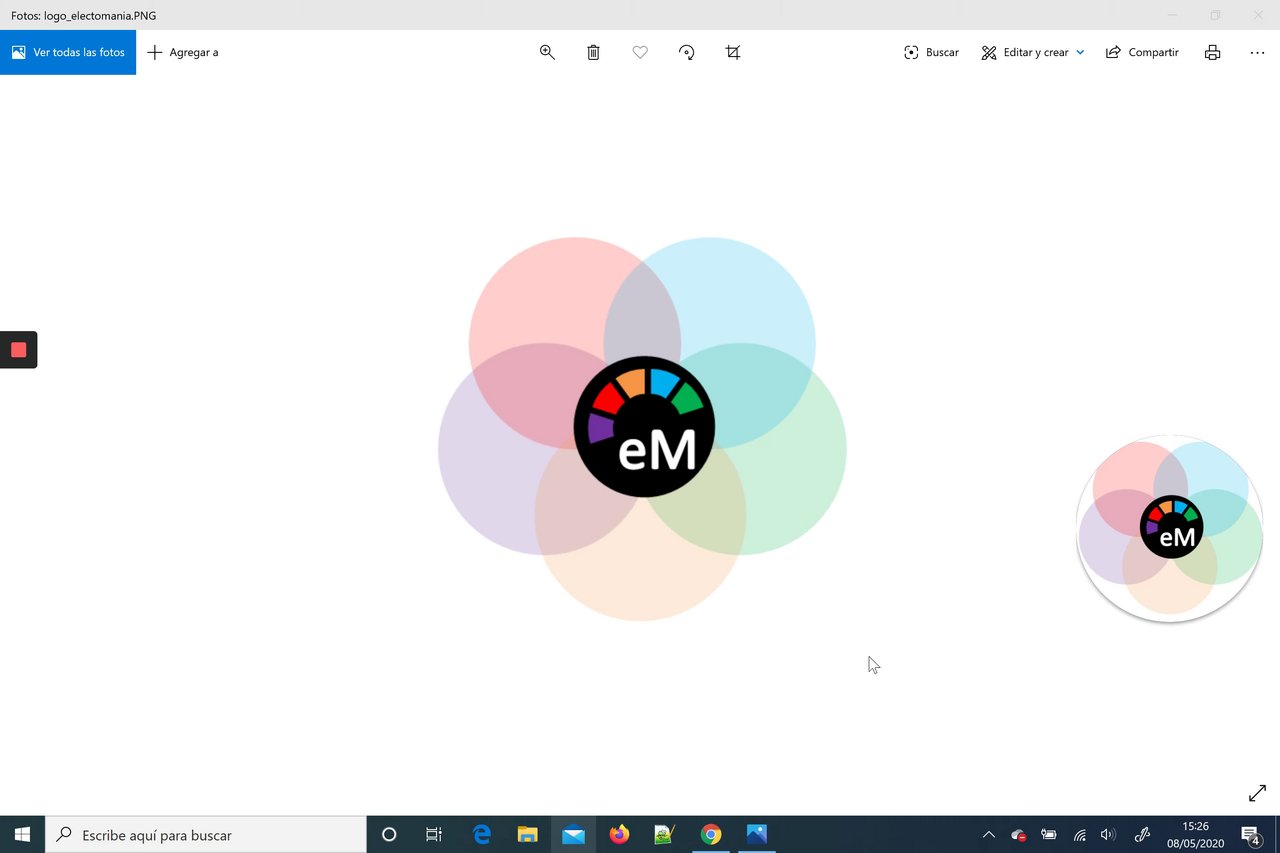Mark photo as favorite with heart icon
The image size is (1280, 853).
coord(640,52)
